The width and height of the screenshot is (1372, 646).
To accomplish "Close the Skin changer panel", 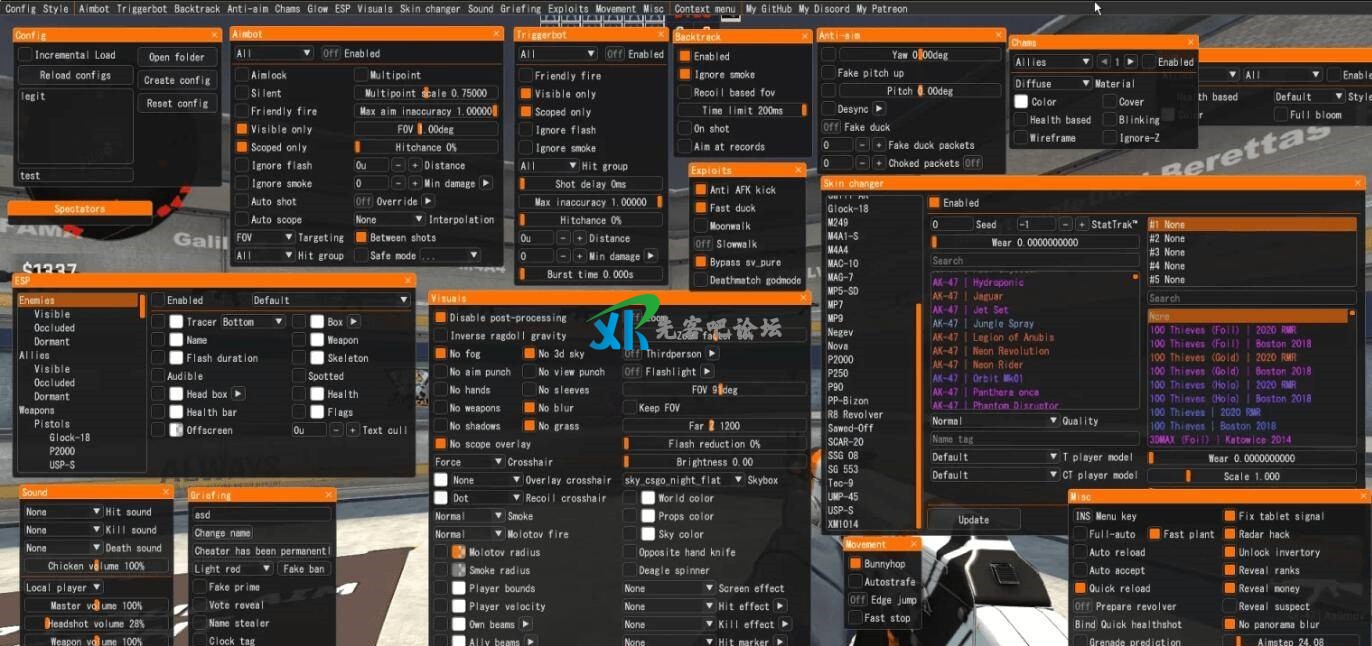I will (1358, 183).
